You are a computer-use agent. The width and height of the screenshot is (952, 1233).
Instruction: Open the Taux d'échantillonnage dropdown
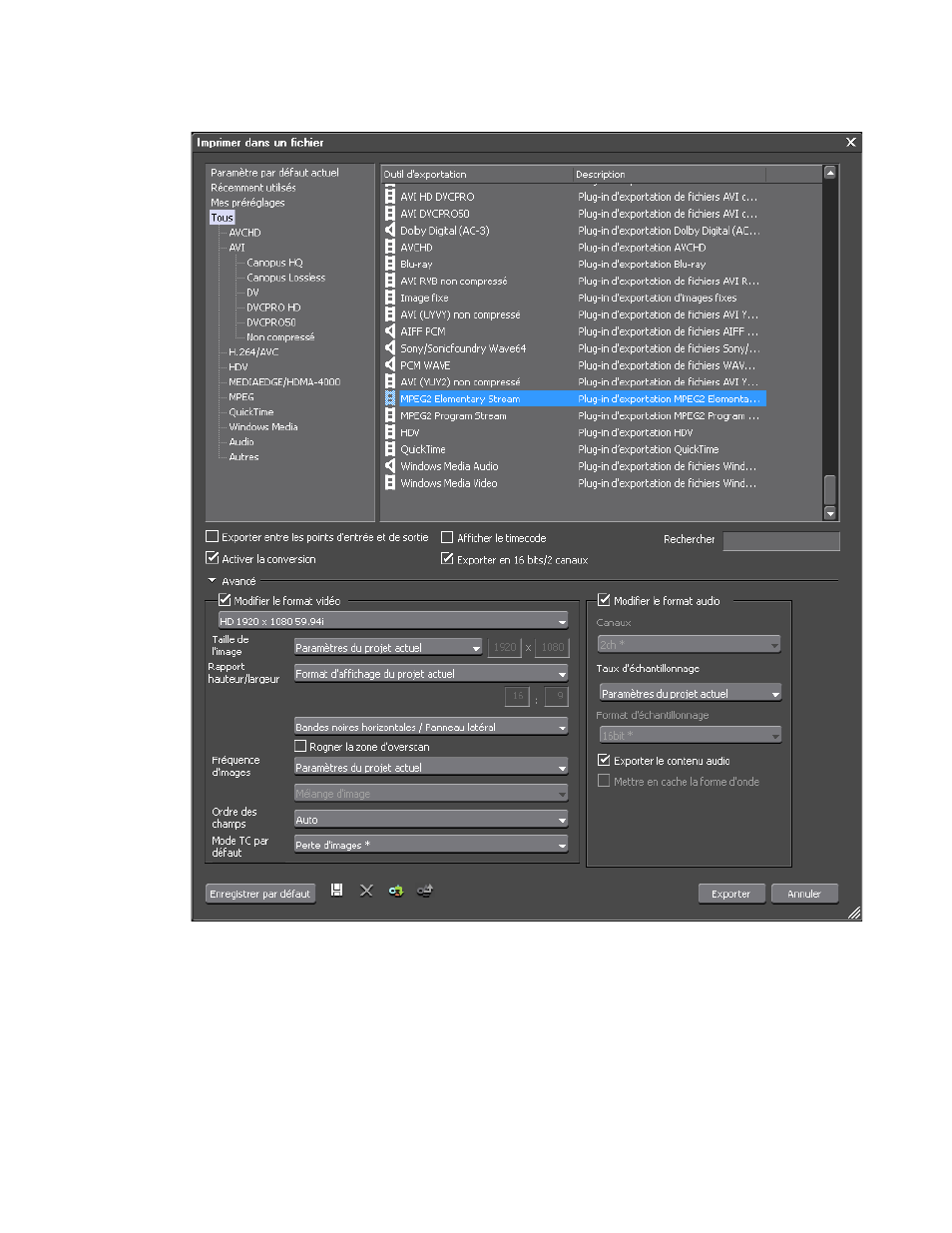pyautogui.click(x=690, y=693)
